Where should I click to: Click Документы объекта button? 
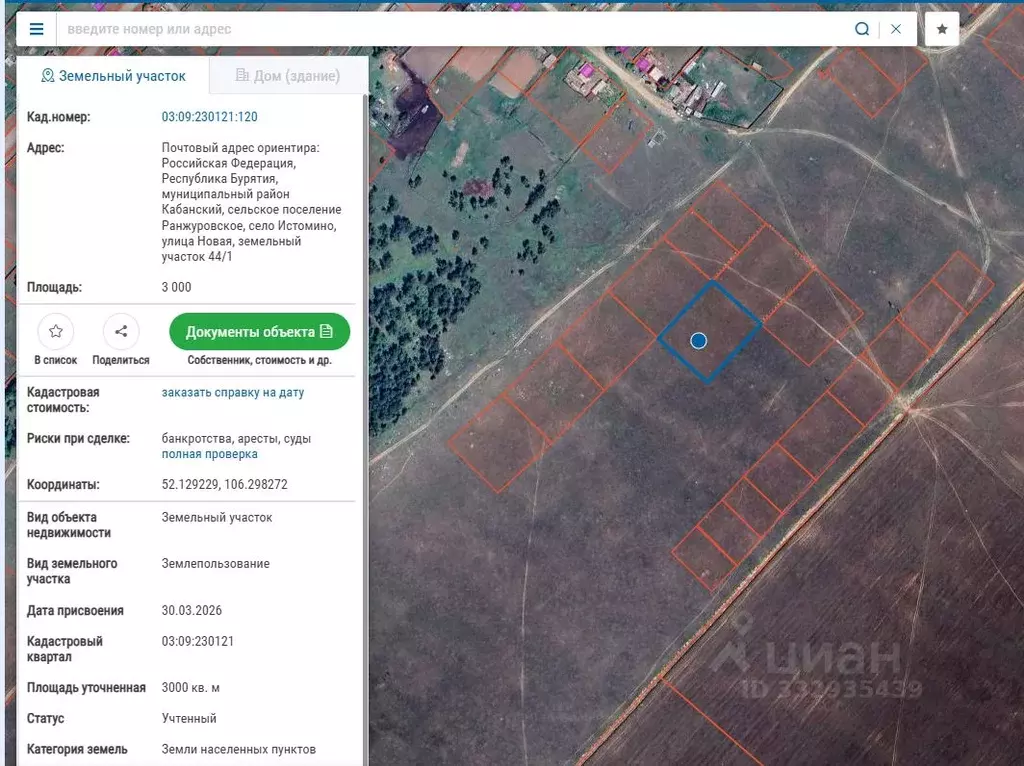259,332
